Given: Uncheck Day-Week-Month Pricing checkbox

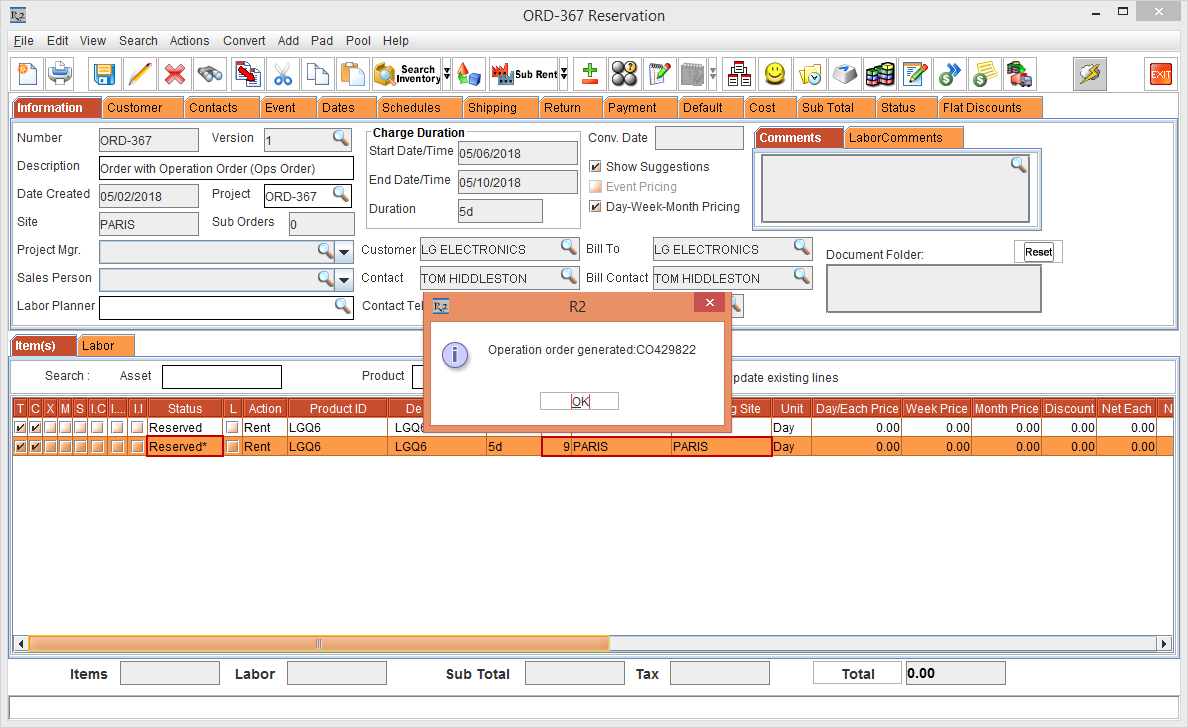Looking at the screenshot, I should pos(596,207).
